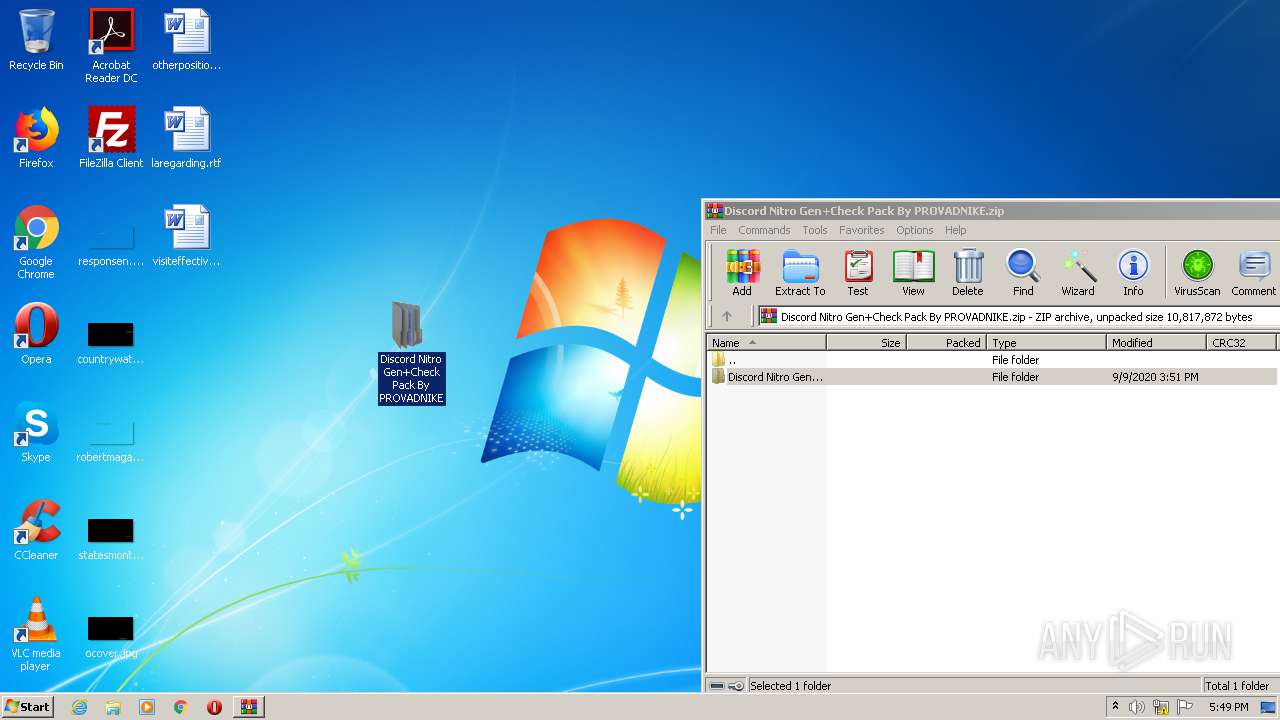Click the View toolbar icon
The width and height of the screenshot is (1280, 720).
click(x=913, y=273)
